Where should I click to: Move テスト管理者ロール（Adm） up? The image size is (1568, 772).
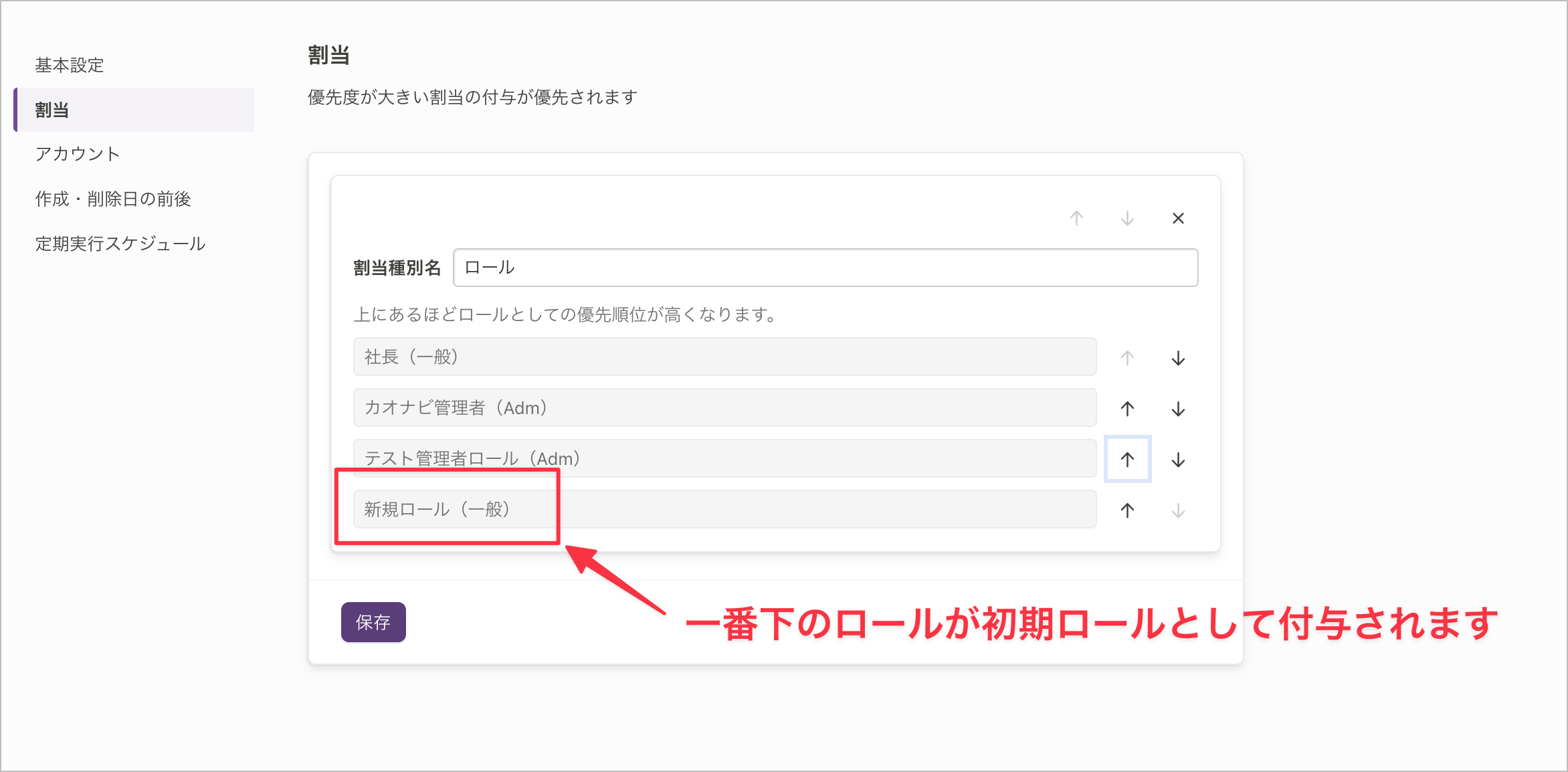point(1127,460)
